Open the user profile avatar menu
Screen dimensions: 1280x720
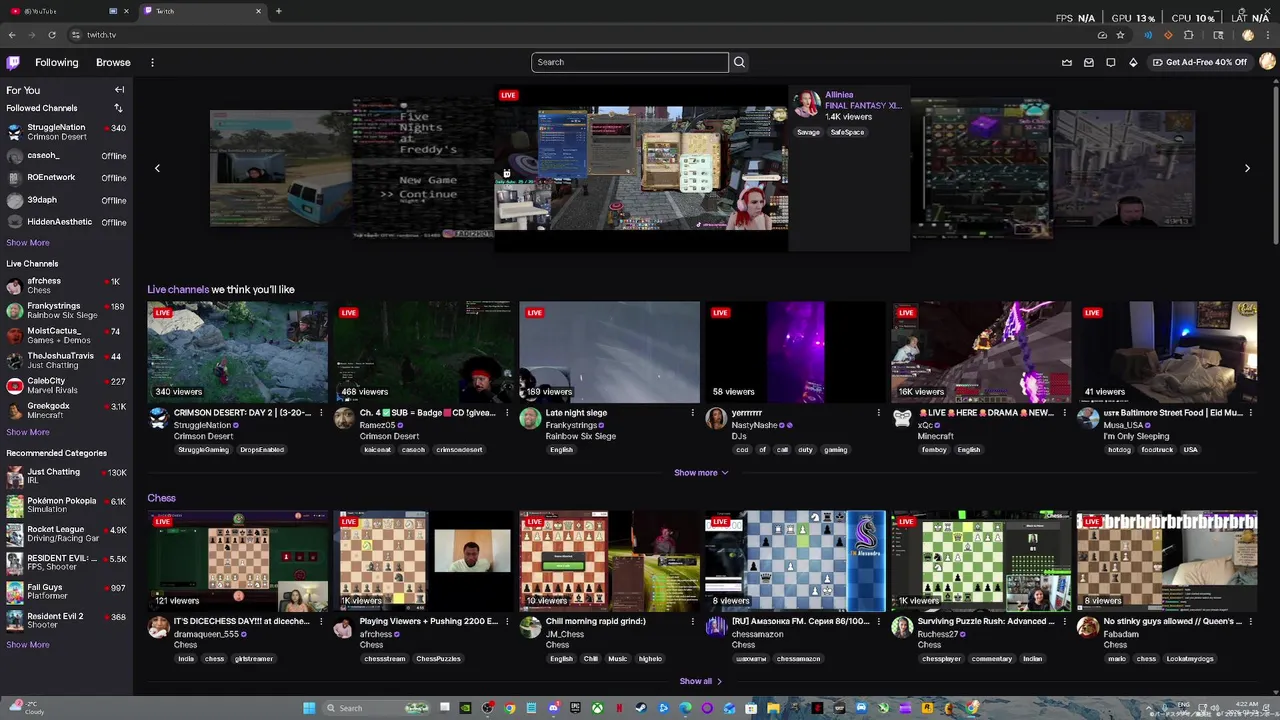click(1267, 62)
